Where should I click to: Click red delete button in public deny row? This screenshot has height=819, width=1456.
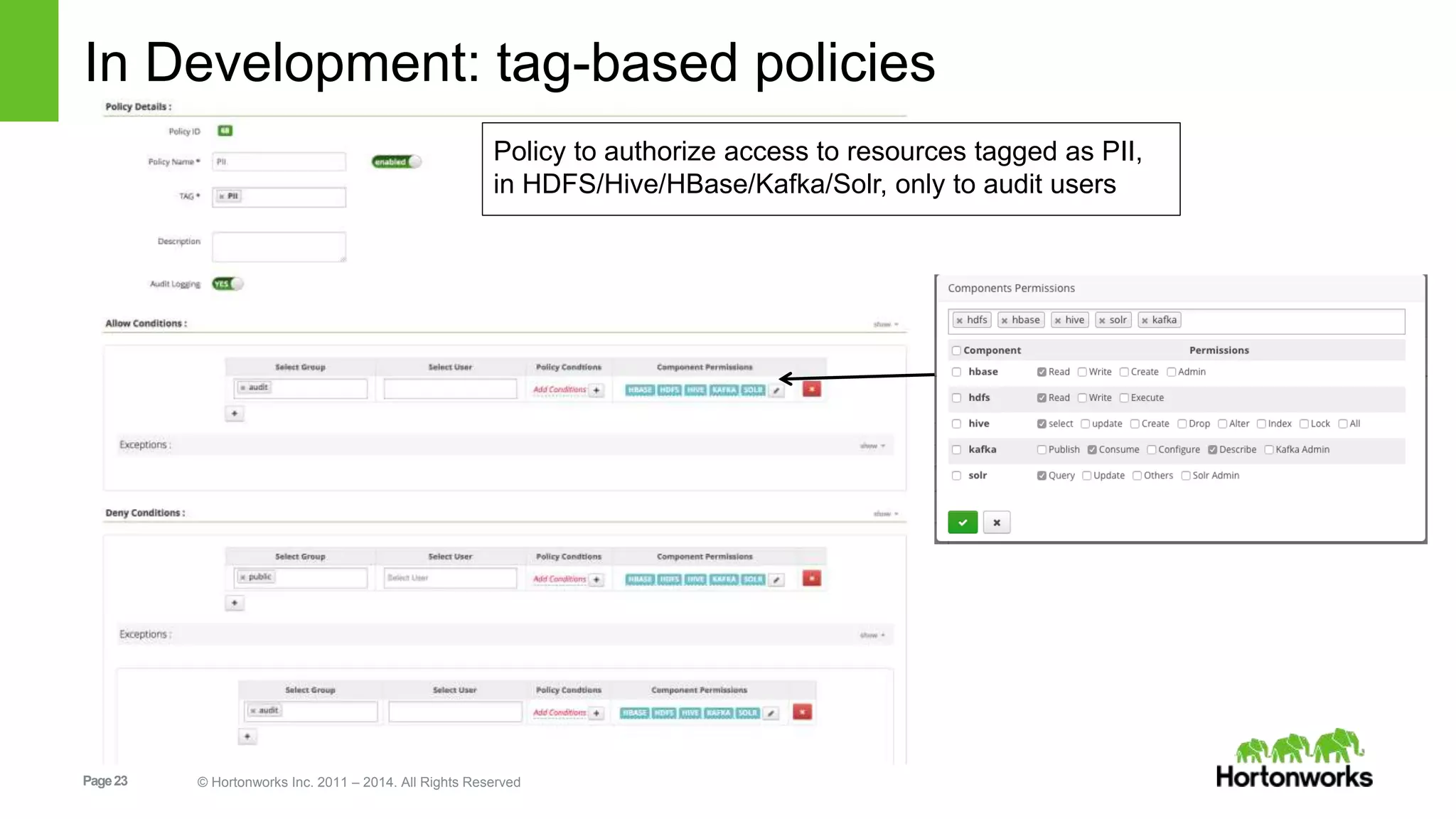pos(811,579)
